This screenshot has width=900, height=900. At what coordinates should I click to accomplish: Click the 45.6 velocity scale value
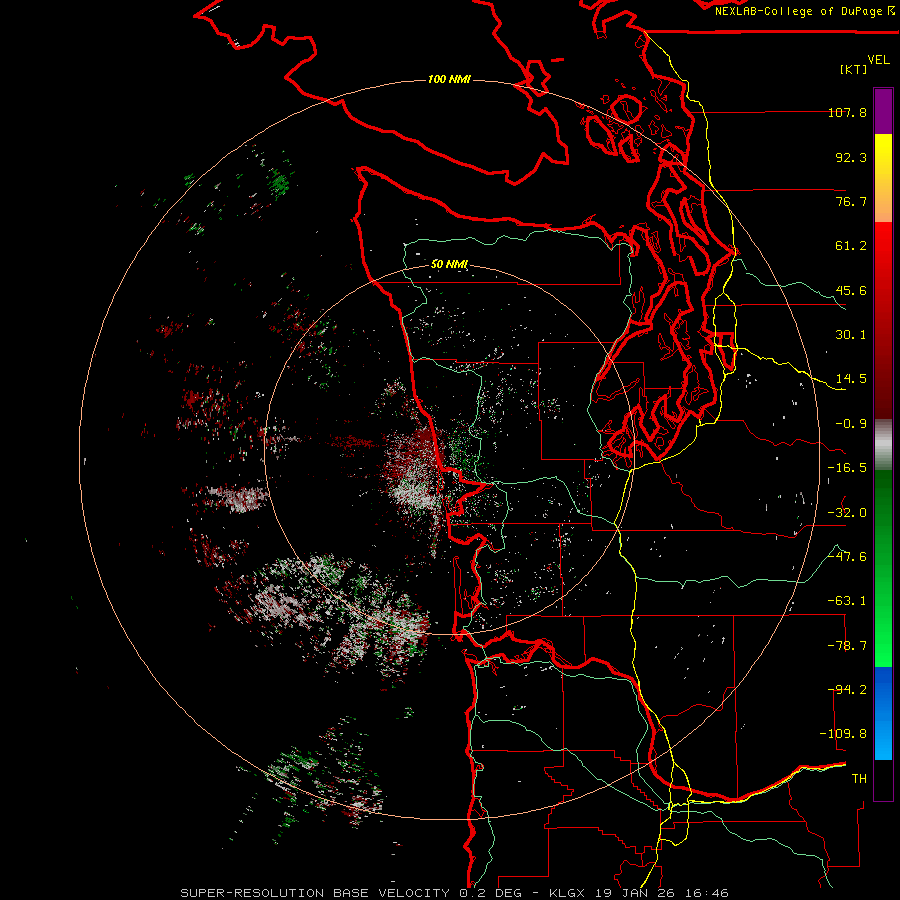pos(851,290)
